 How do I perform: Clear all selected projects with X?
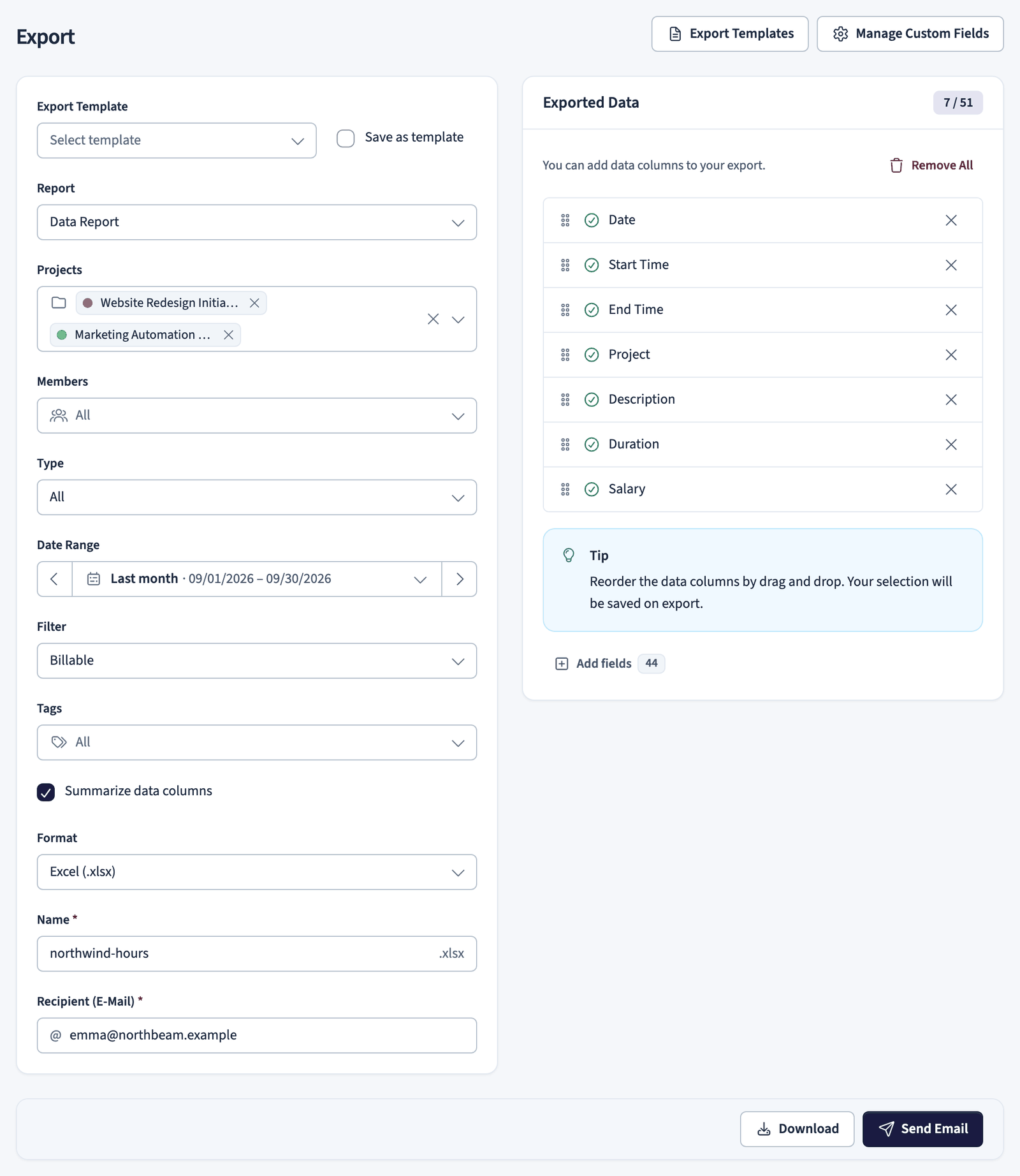pyautogui.click(x=433, y=319)
